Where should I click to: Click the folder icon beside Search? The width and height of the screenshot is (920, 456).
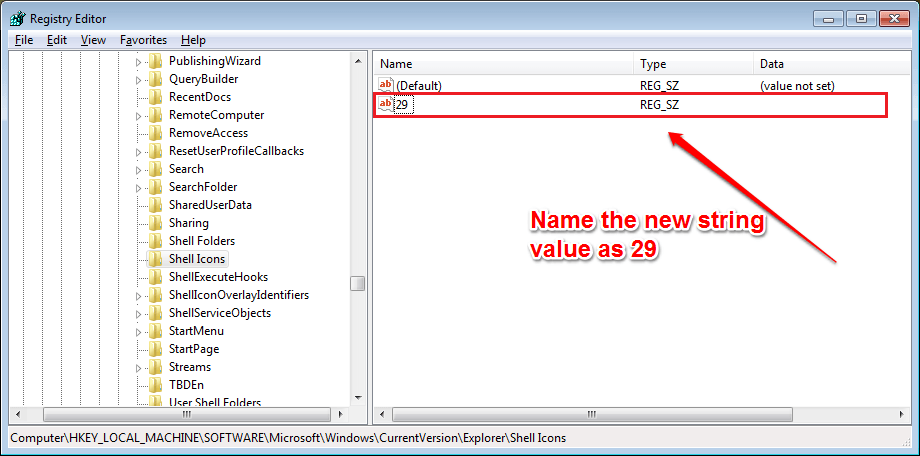pos(155,169)
